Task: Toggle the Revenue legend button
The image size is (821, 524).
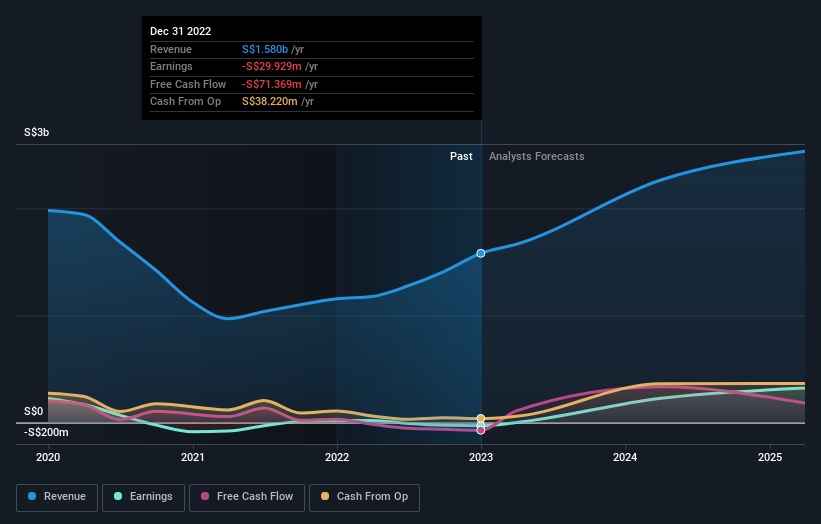Action: [x=57, y=497]
